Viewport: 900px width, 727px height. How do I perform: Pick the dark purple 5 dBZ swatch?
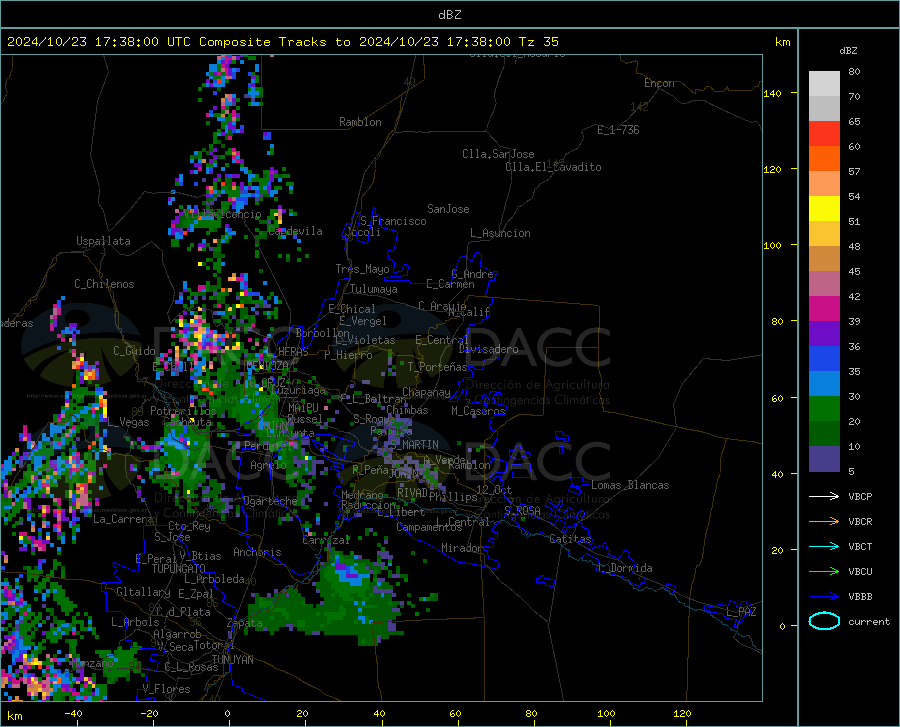(x=824, y=459)
